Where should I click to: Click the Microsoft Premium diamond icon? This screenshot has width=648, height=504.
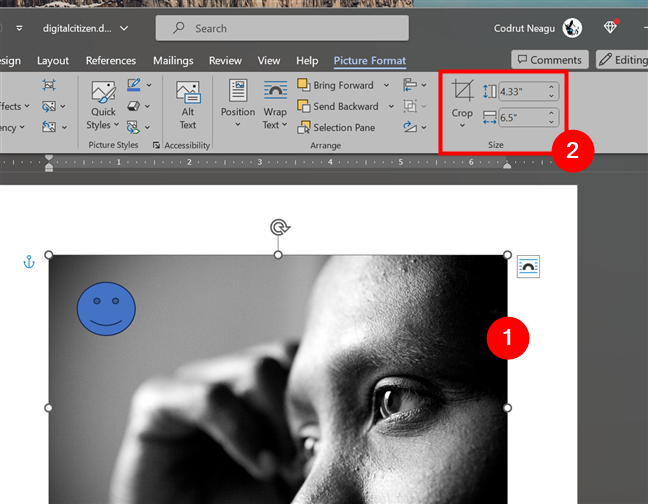pos(610,27)
